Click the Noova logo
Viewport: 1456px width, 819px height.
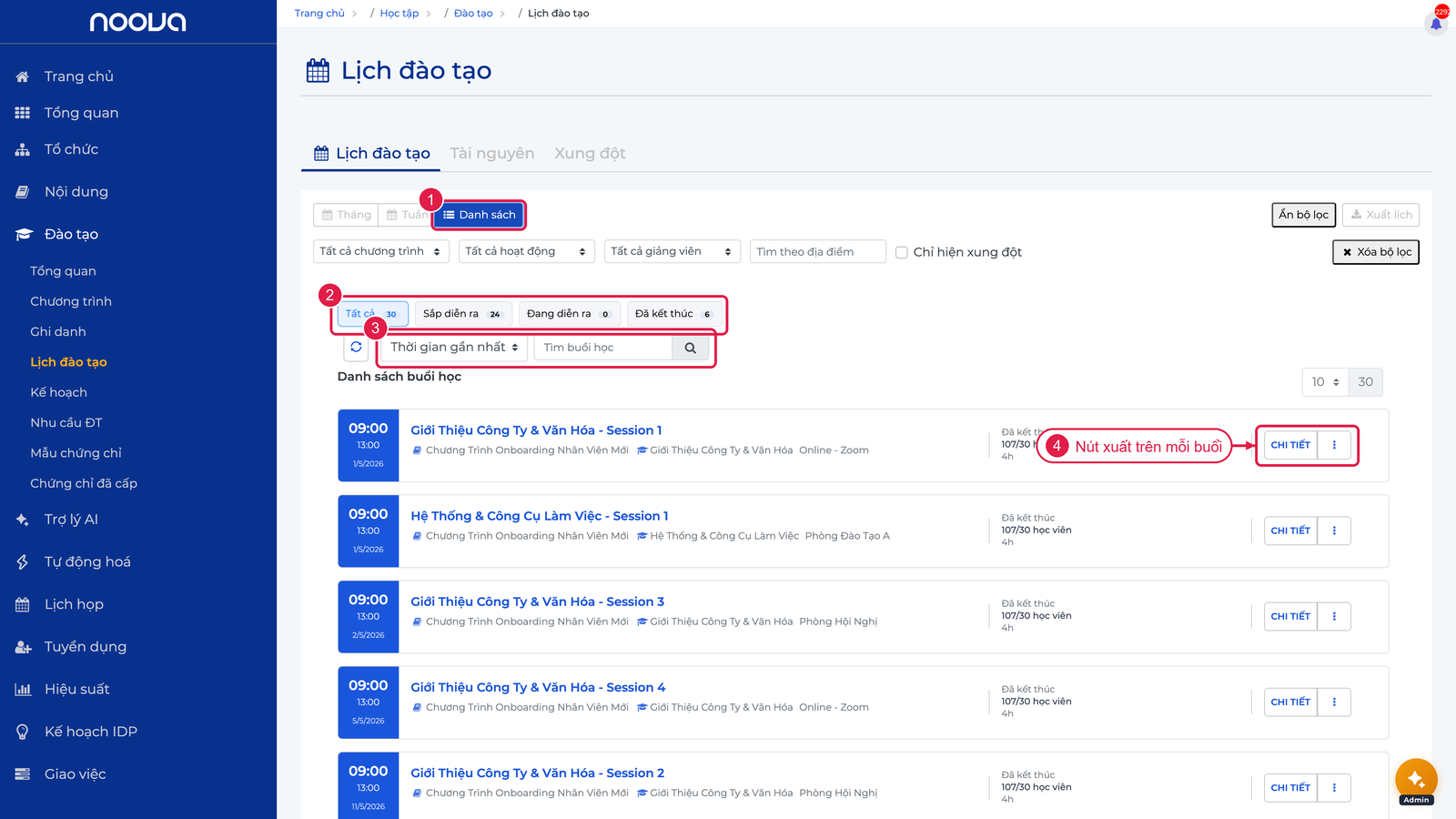[138, 22]
